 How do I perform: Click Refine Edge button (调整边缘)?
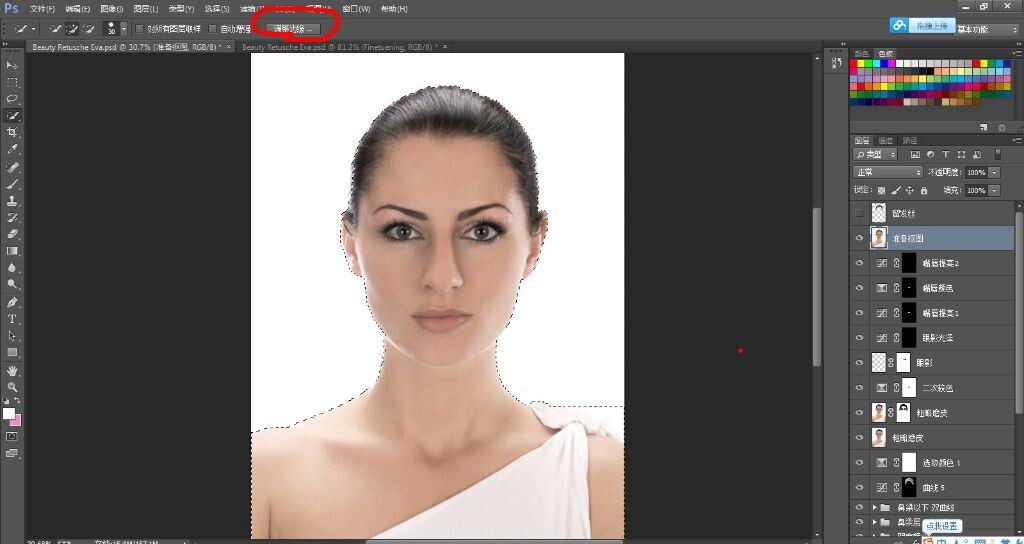coord(294,29)
